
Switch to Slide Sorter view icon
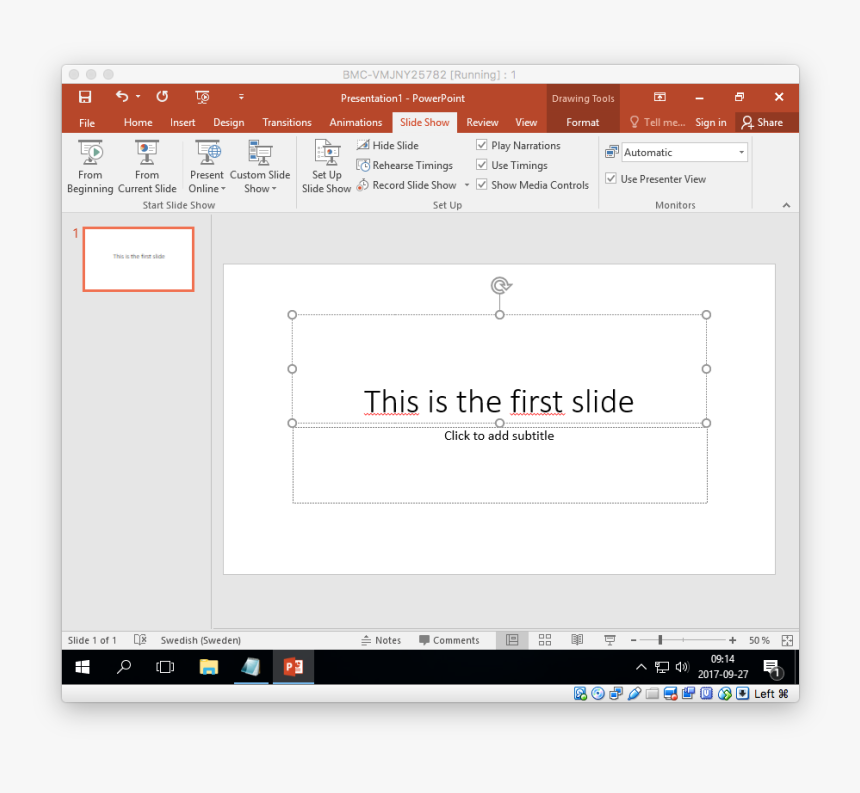pyautogui.click(x=545, y=640)
